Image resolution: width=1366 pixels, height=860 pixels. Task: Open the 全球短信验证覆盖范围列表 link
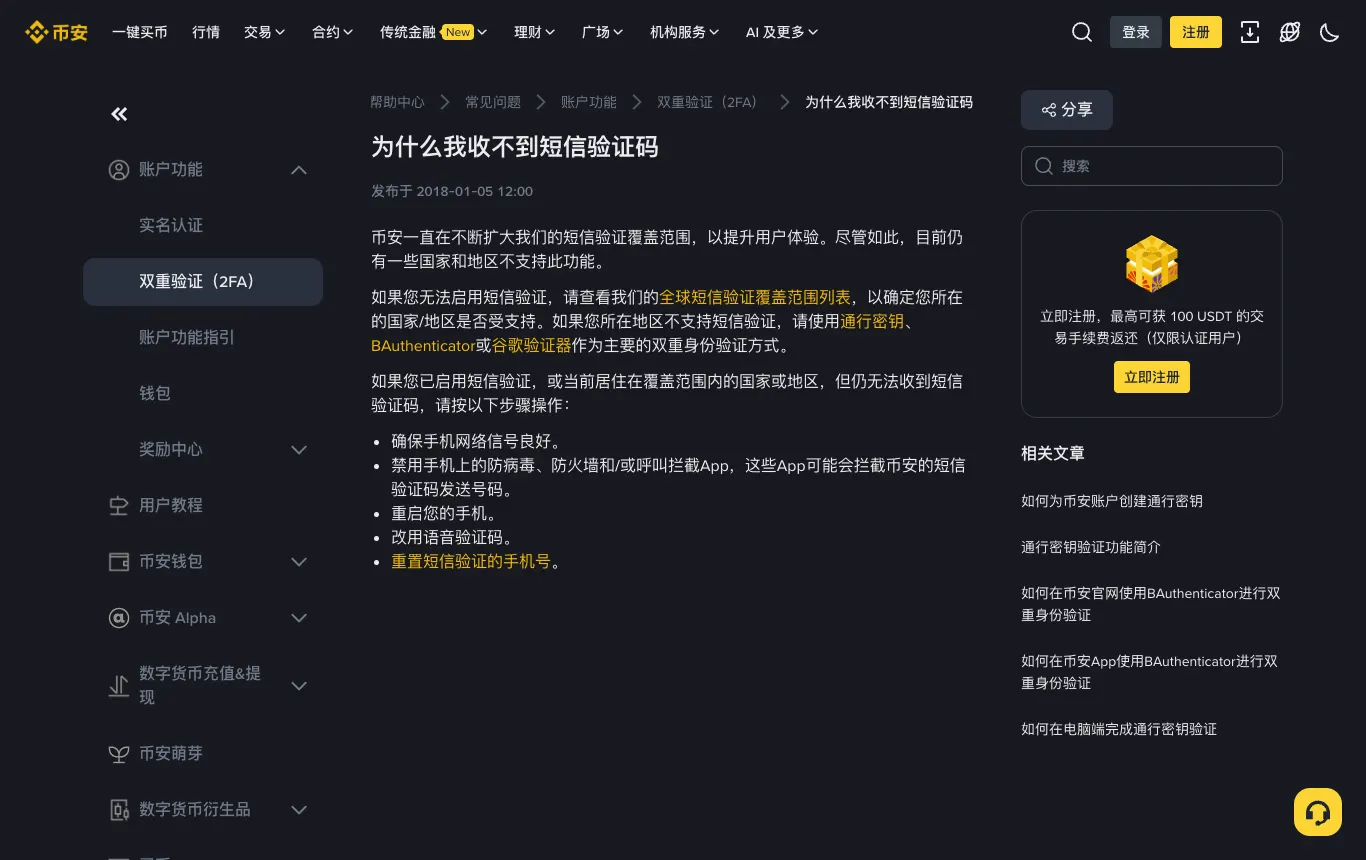point(755,297)
